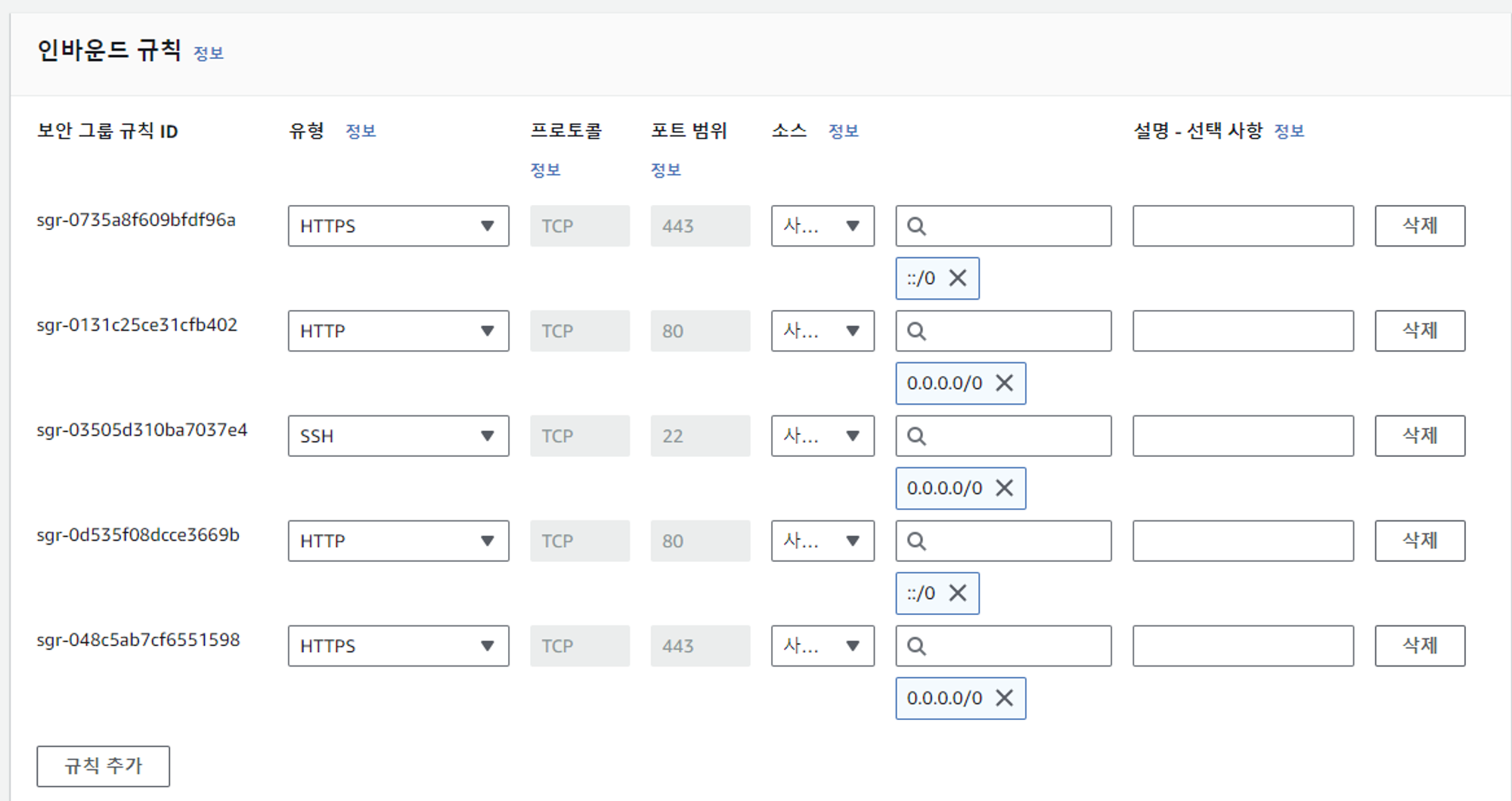1512x801 pixels.
Task: Remove 0.0.0.0/0 tag from last HTTPS rule
Action: (1004, 698)
